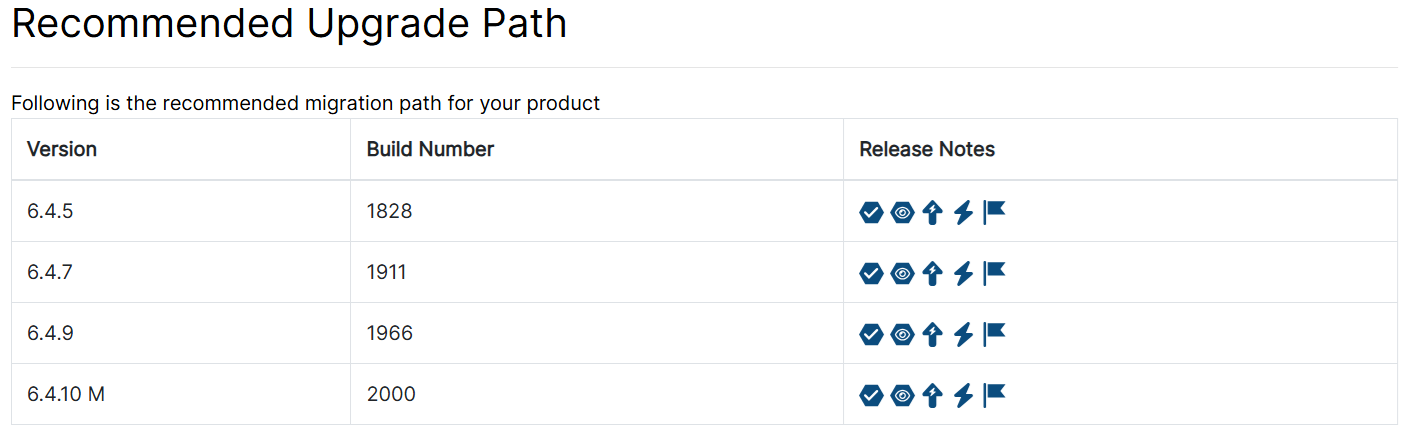The width and height of the screenshot is (1418, 435).
Task: Select the lightning bolt icon for 6.4.9
Action: click(x=963, y=334)
